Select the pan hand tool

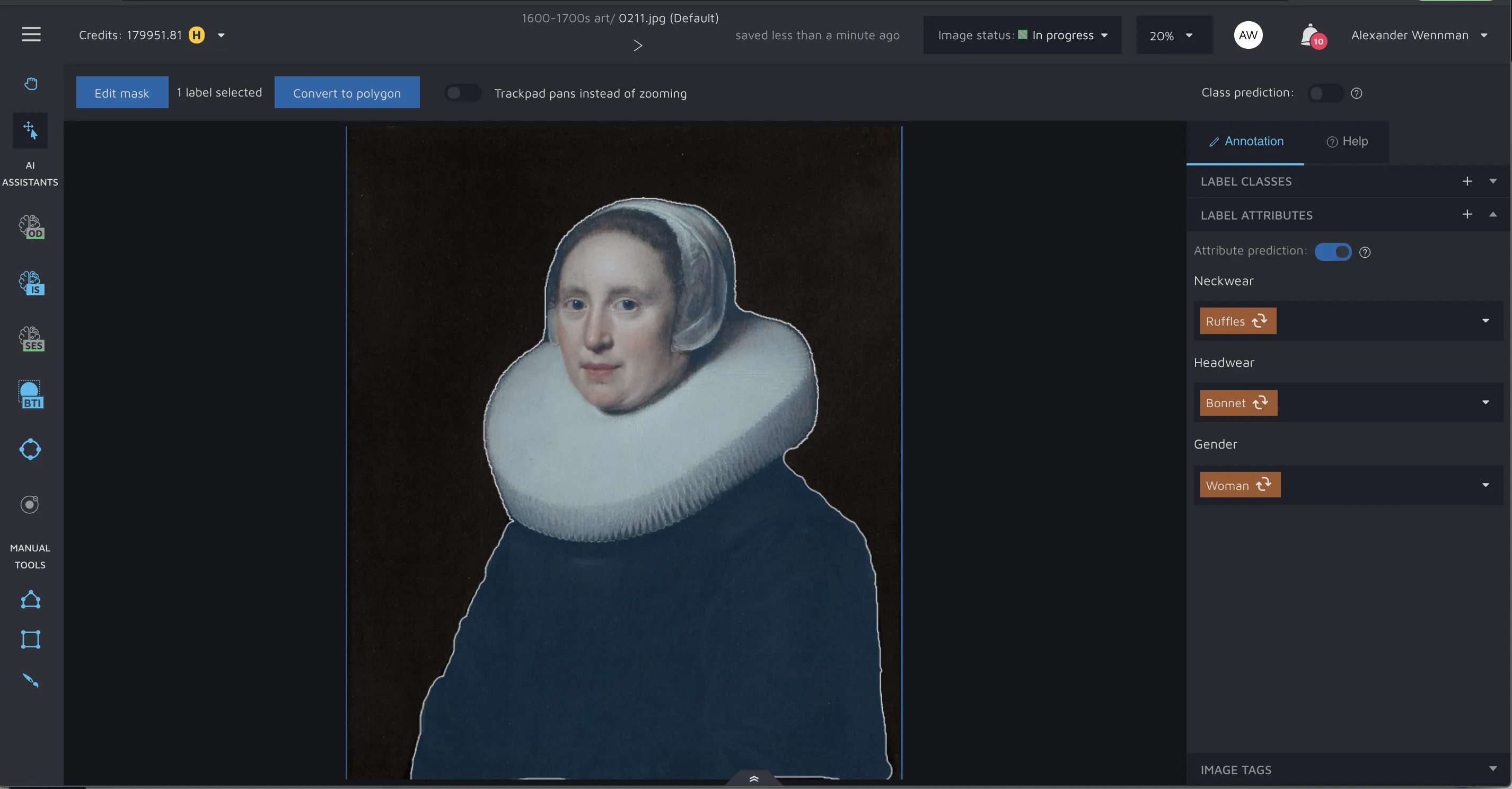point(31,83)
